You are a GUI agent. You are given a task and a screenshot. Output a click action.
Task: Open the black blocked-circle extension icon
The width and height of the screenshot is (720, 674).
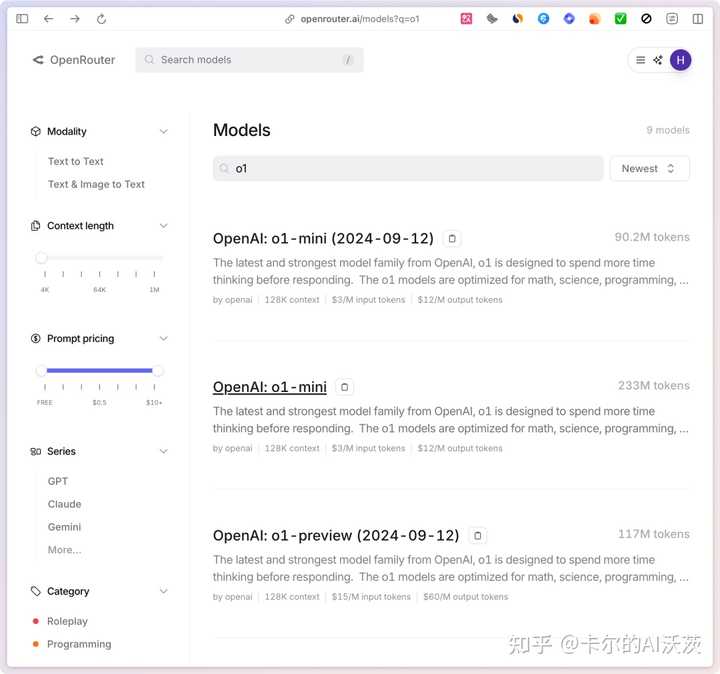(x=646, y=19)
